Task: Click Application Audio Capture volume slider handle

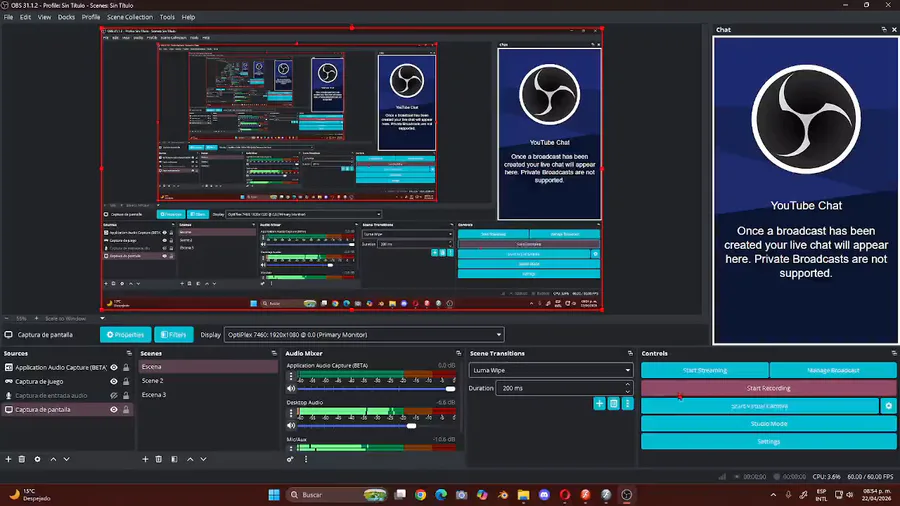Action: (x=451, y=388)
